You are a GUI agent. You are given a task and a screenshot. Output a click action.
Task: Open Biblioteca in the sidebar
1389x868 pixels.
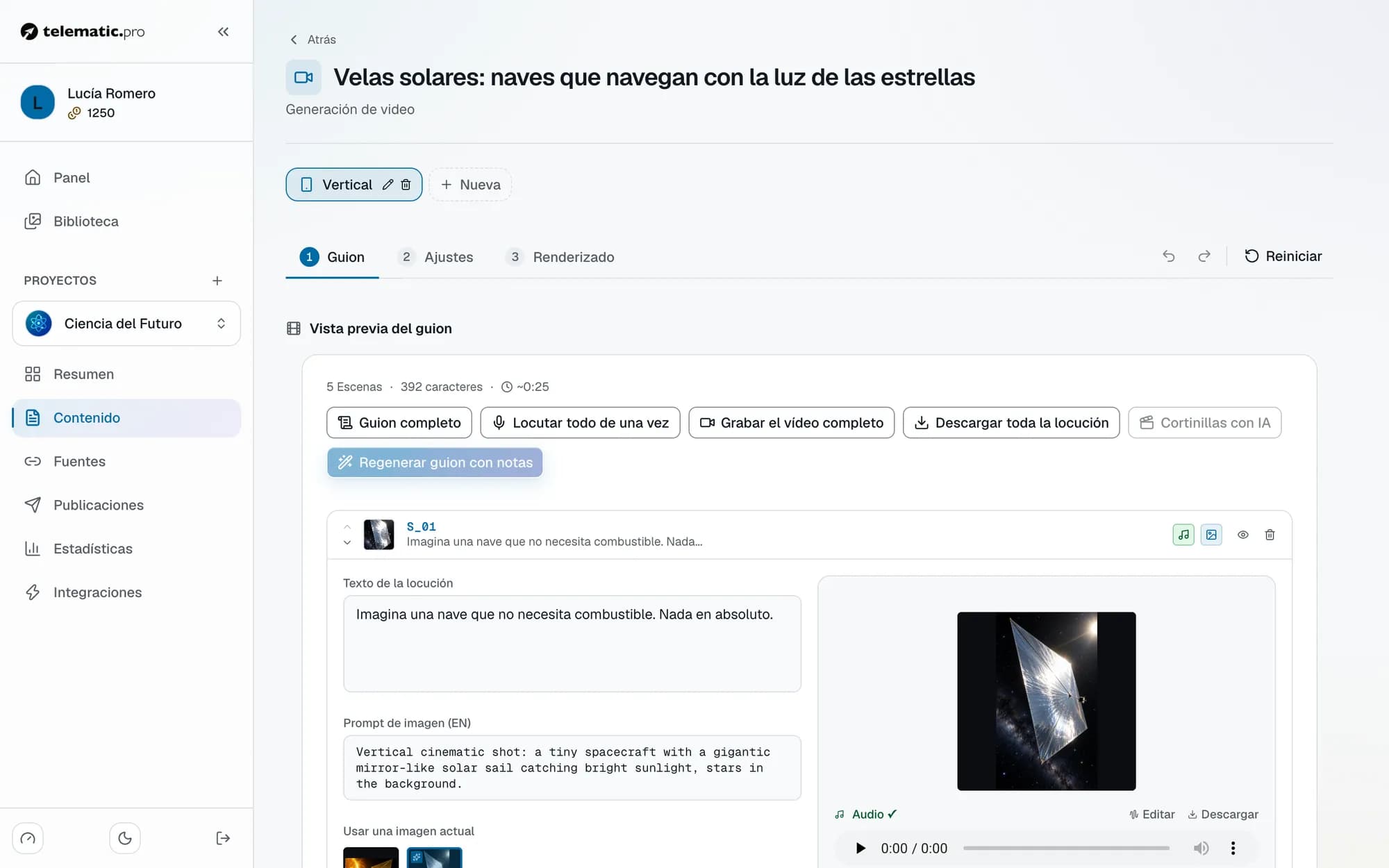coord(126,222)
